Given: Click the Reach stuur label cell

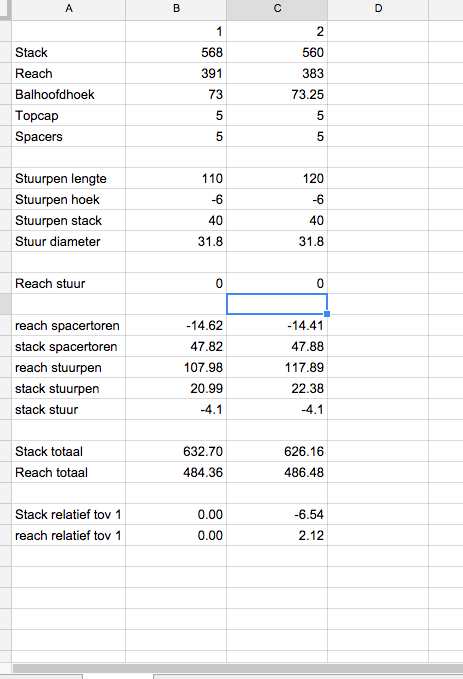Looking at the screenshot, I should pos(68,283).
